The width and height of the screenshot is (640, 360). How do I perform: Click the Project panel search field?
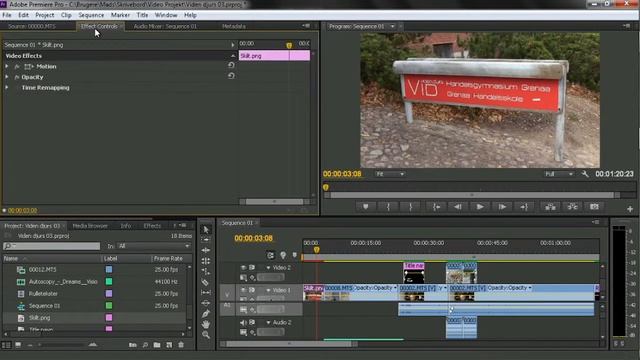[x=51, y=246]
